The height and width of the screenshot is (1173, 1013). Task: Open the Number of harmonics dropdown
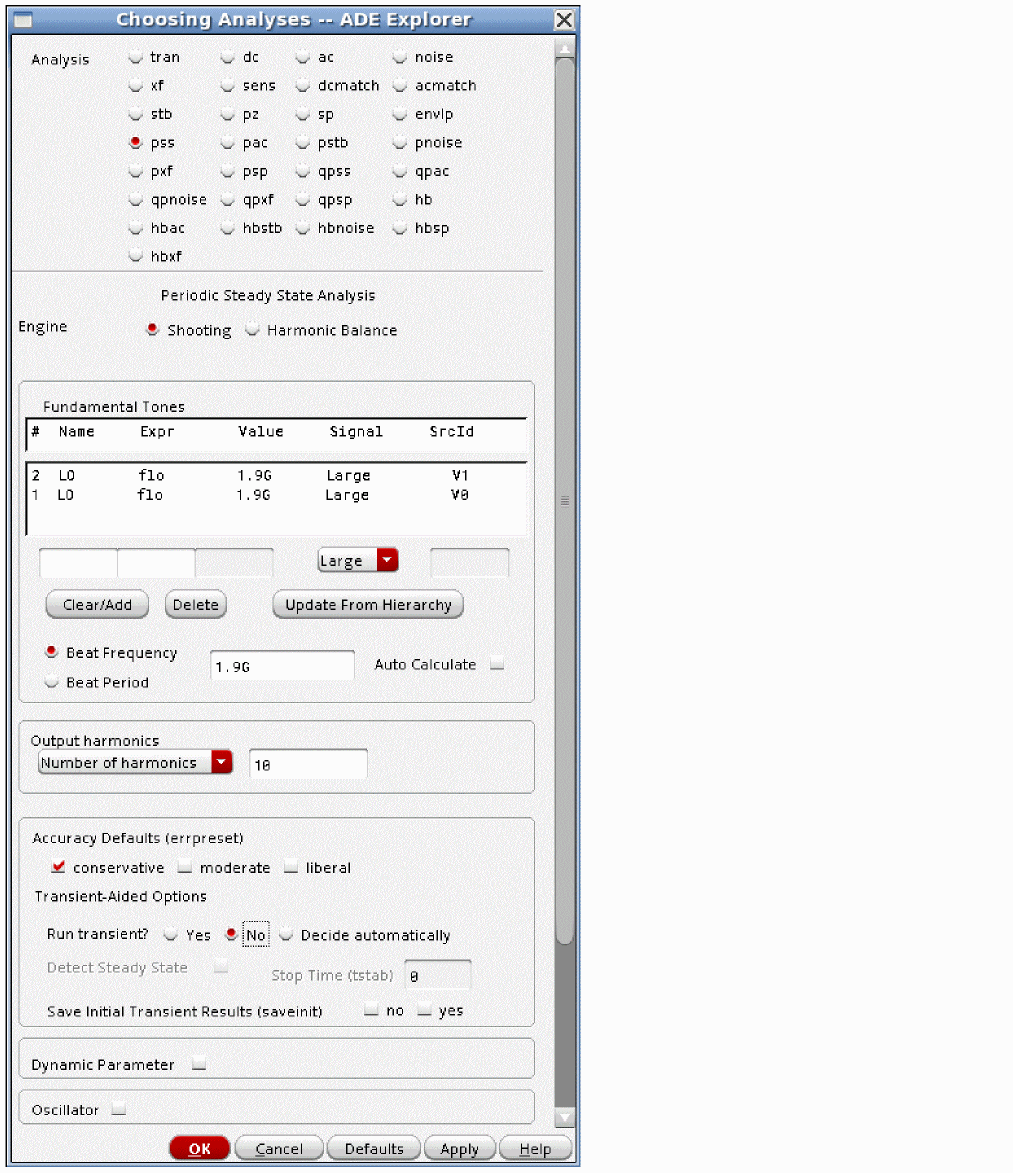135,762
